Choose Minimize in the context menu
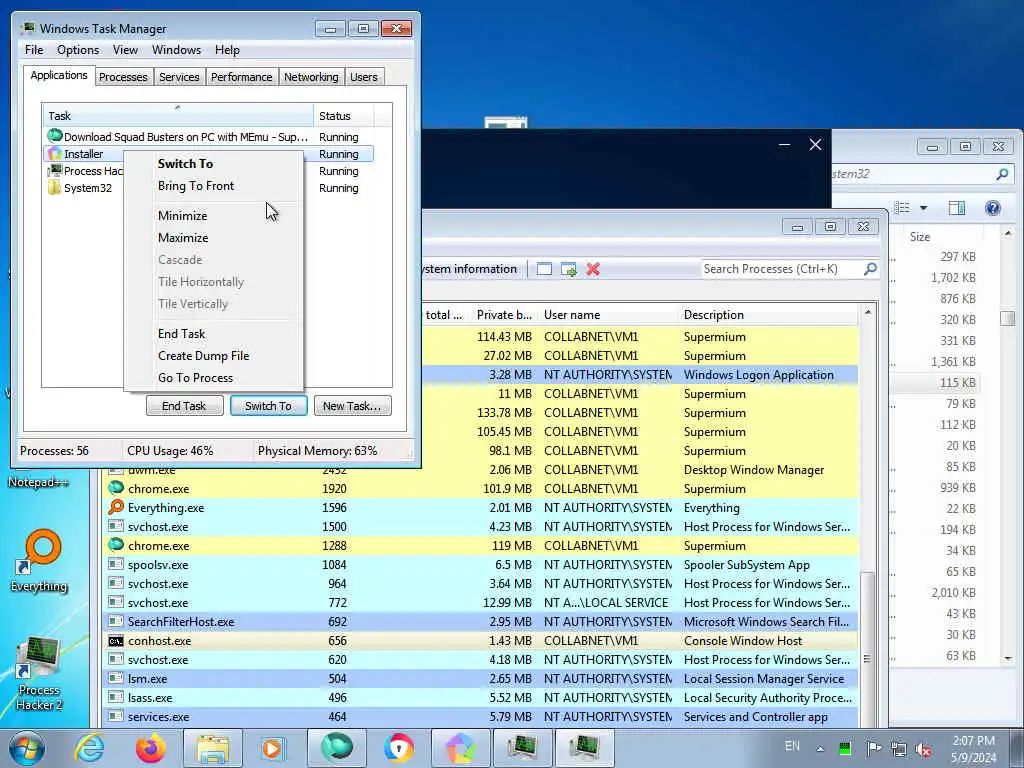The height and width of the screenshot is (768, 1024). (182, 216)
